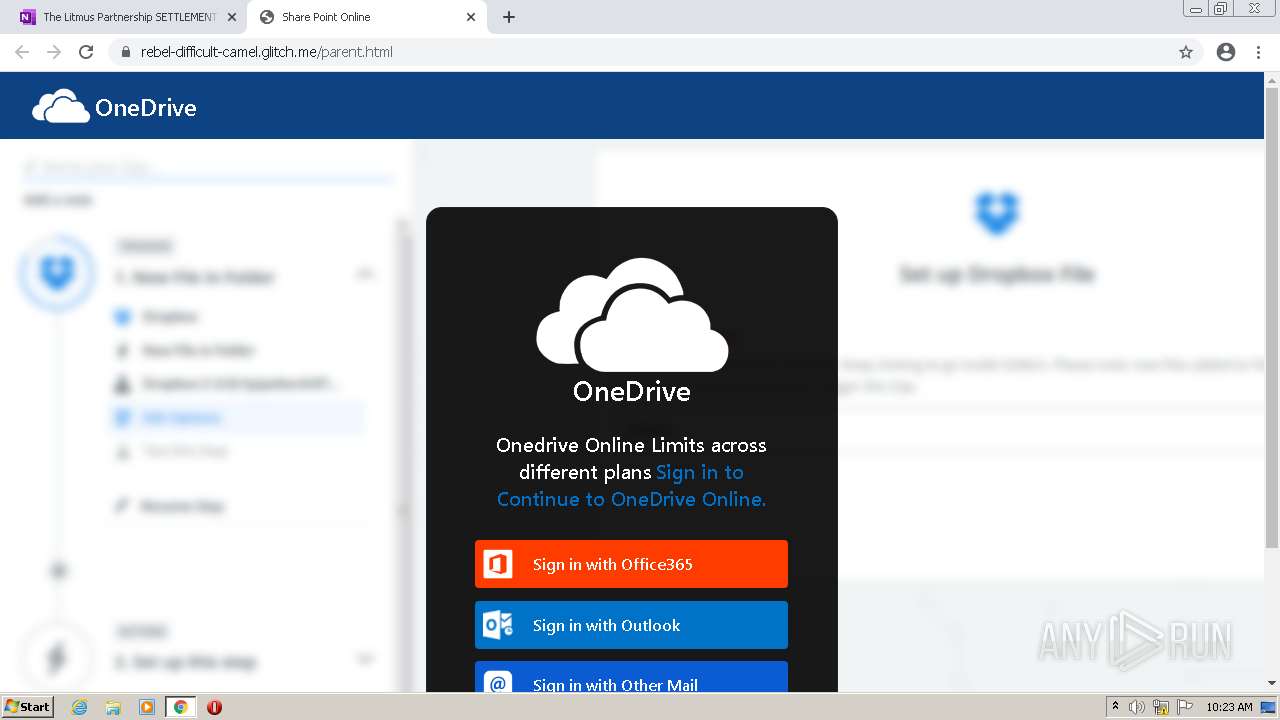
Task: Click the 'OneDrive' header text
Action: tap(146, 108)
